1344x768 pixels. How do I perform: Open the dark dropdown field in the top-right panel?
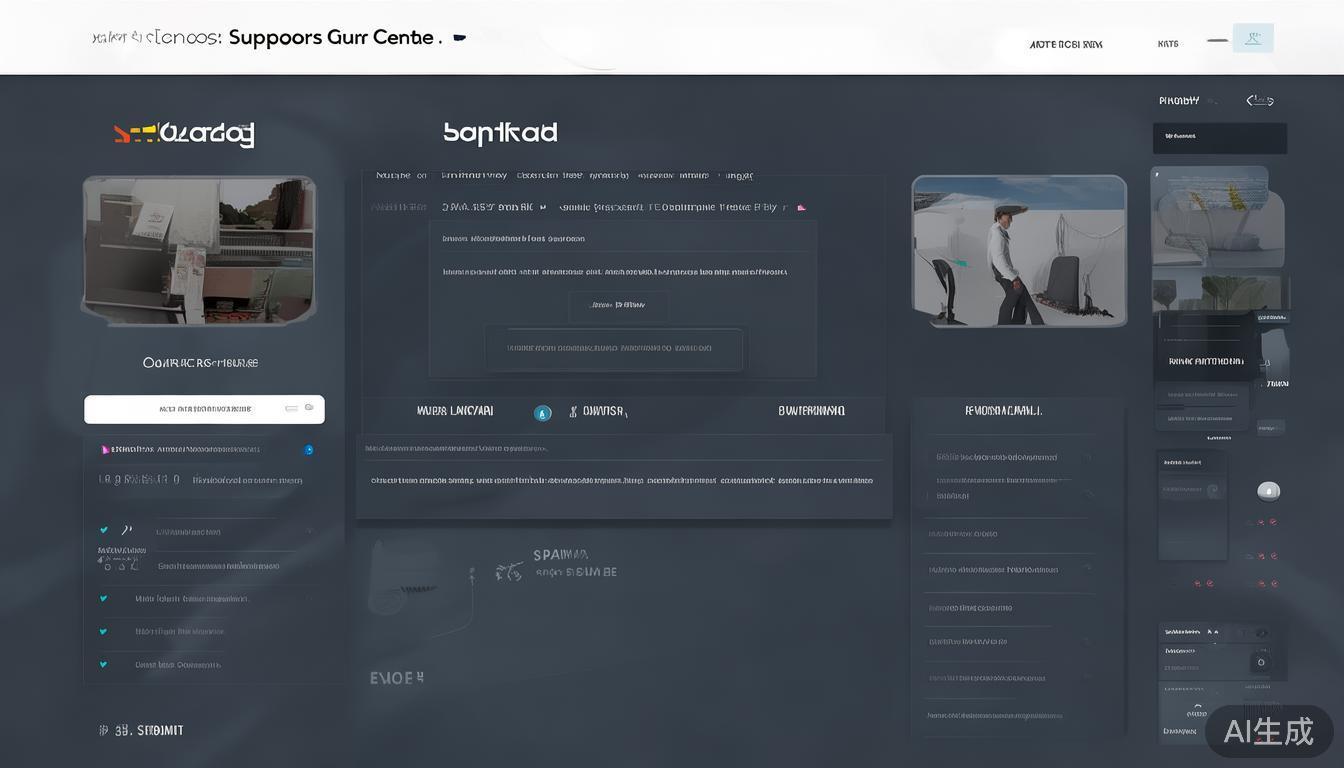coord(1219,137)
